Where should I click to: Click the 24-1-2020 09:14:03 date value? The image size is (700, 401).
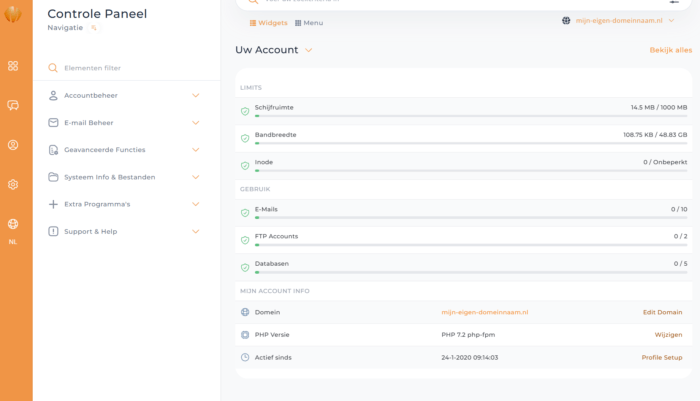(470, 357)
